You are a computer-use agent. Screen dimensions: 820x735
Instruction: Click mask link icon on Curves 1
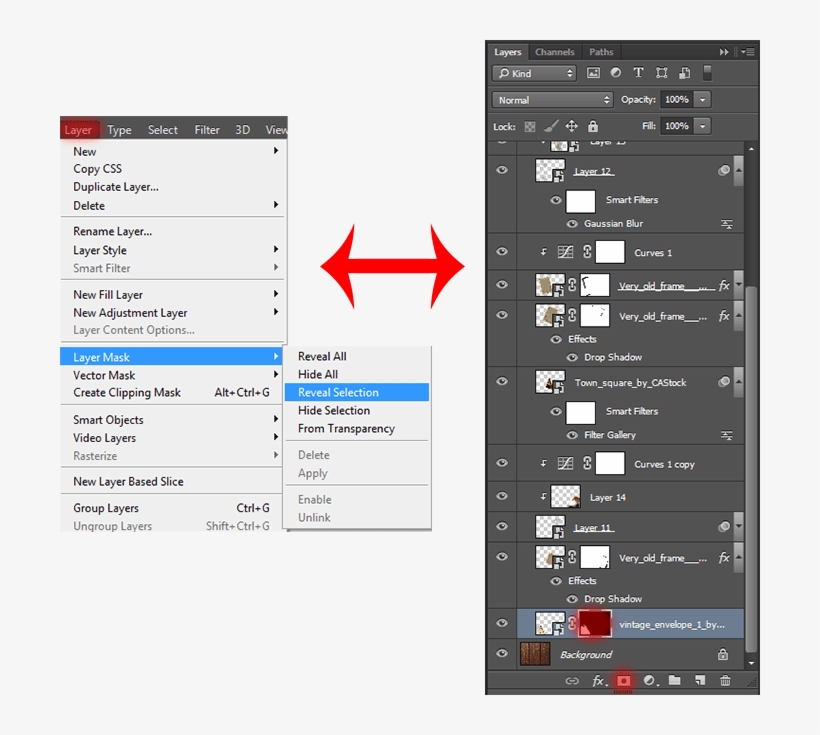click(x=587, y=252)
